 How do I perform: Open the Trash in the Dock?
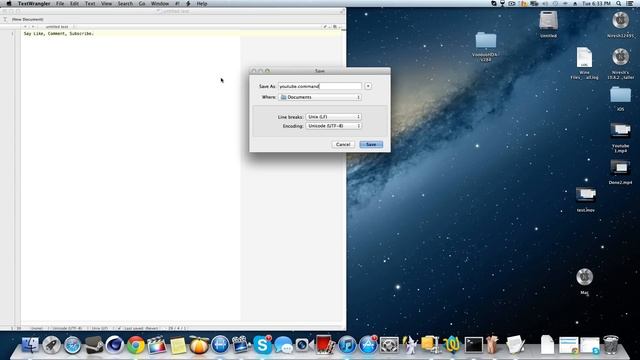(x=611, y=345)
